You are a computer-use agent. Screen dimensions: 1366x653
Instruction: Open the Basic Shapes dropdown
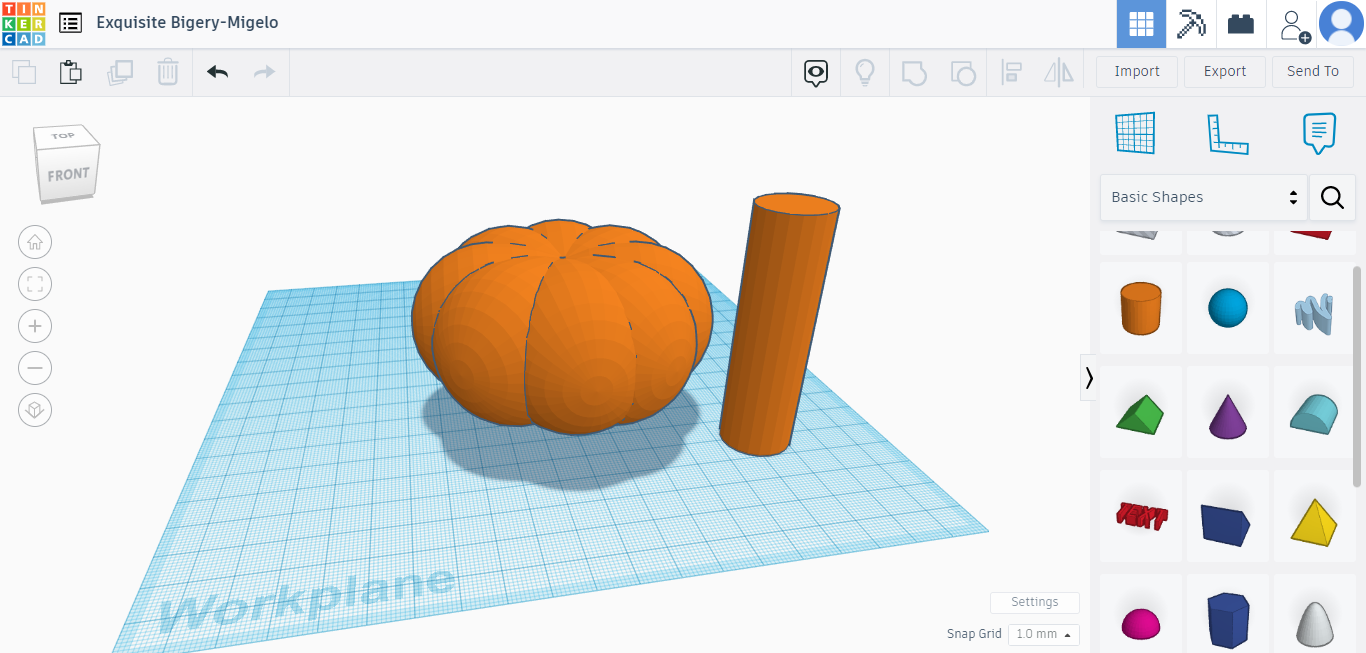pos(1203,197)
